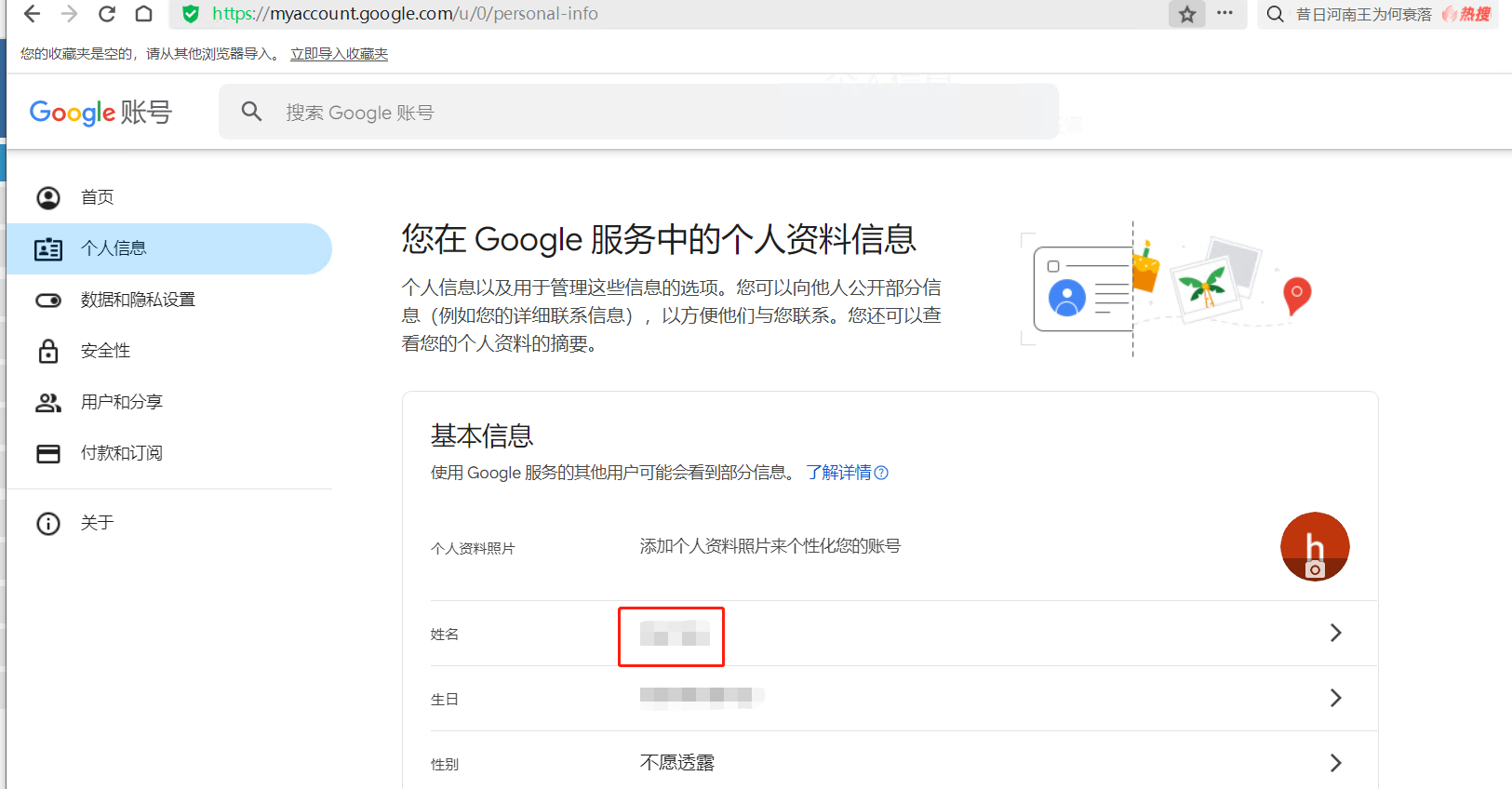Click the 数据和隐私设置 toggle icon

click(48, 300)
